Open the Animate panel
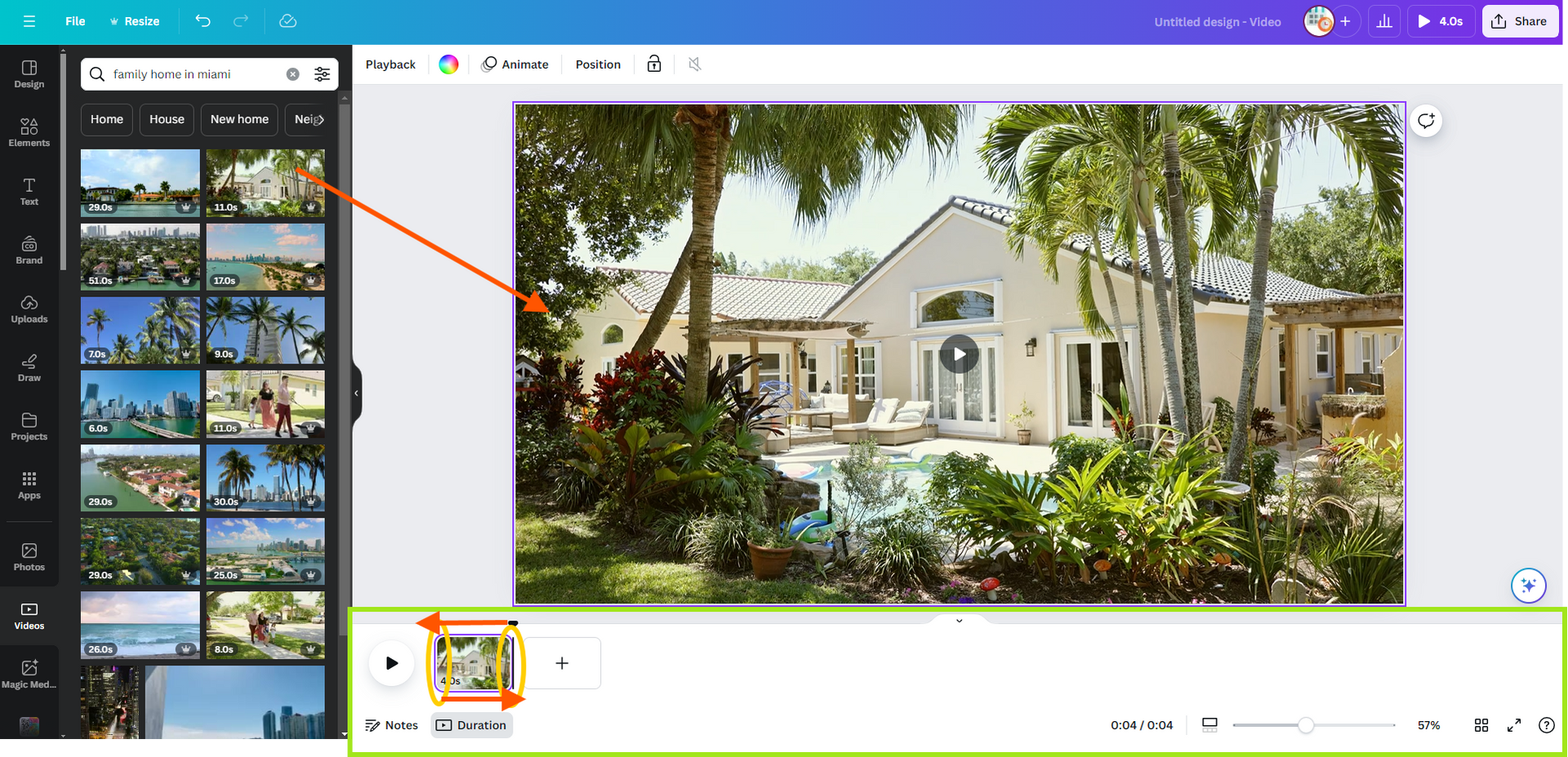The image size is (1568, 757). 515,65
